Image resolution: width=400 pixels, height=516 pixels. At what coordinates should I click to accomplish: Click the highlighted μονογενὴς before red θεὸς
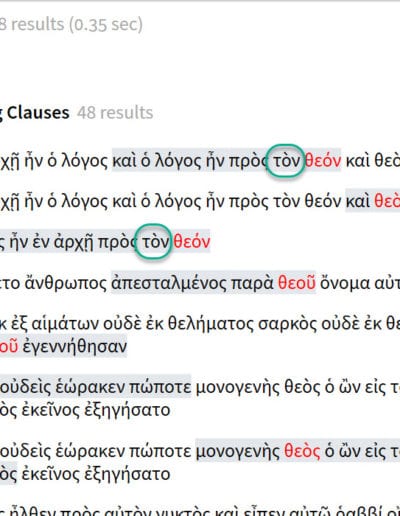(237, 452)
